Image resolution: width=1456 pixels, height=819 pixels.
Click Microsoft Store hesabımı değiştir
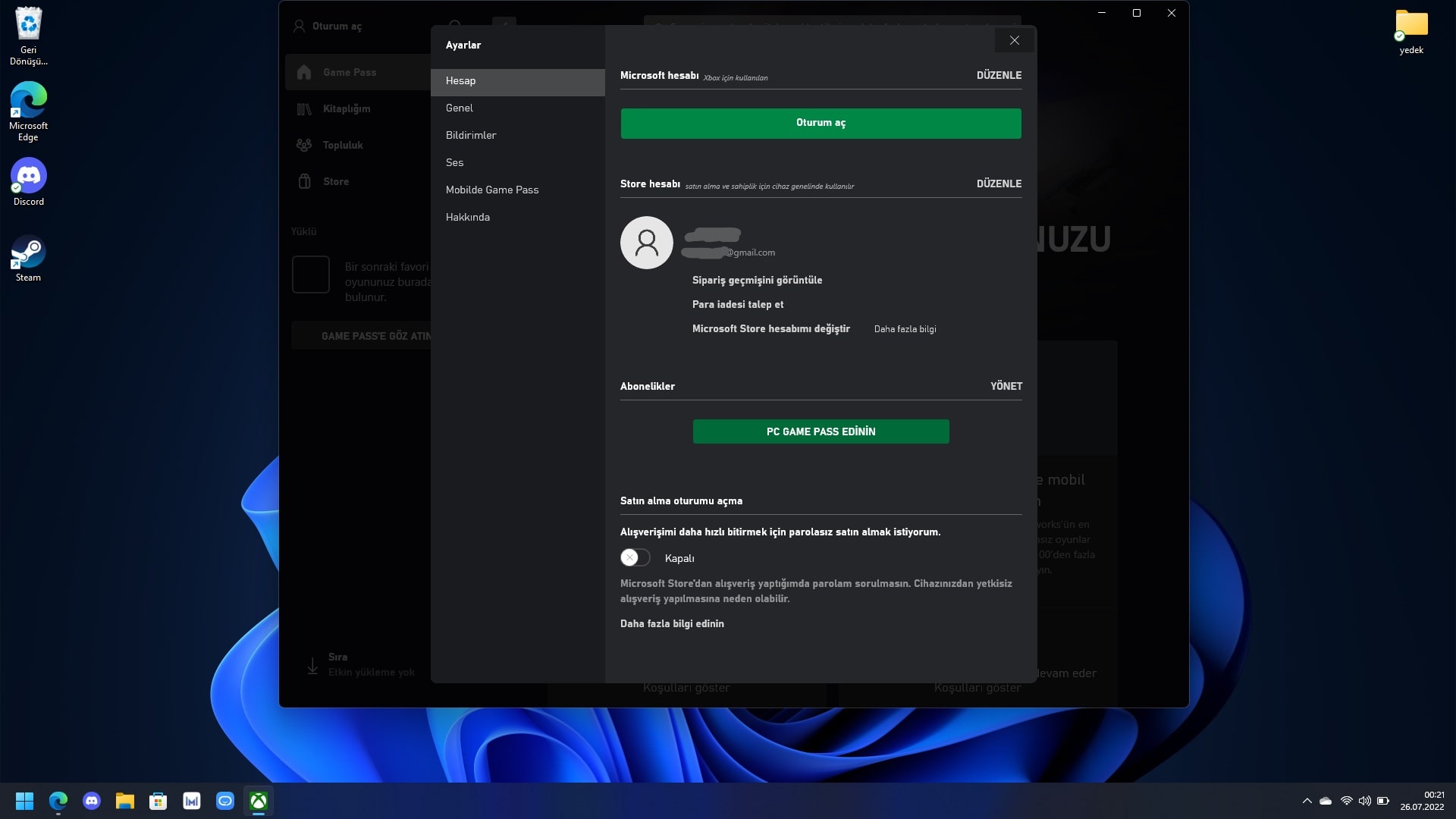pos(770,329)
